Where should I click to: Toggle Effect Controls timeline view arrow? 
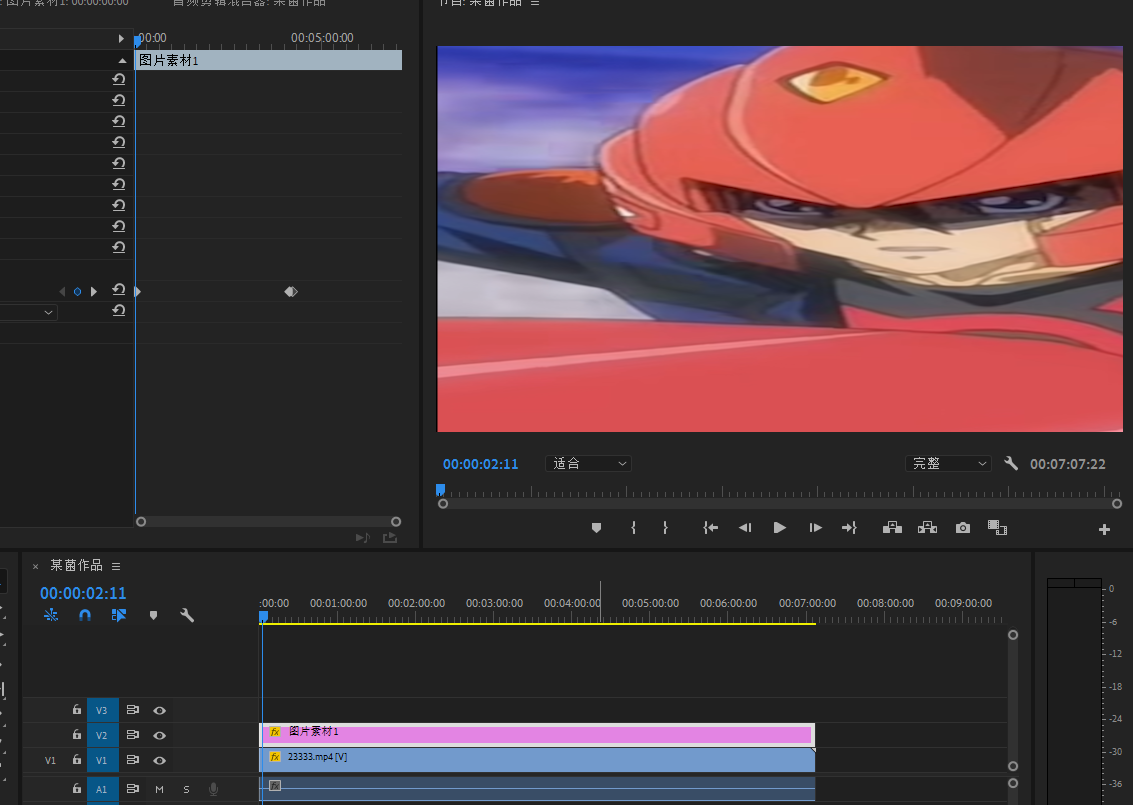click(x=121, y=38)
